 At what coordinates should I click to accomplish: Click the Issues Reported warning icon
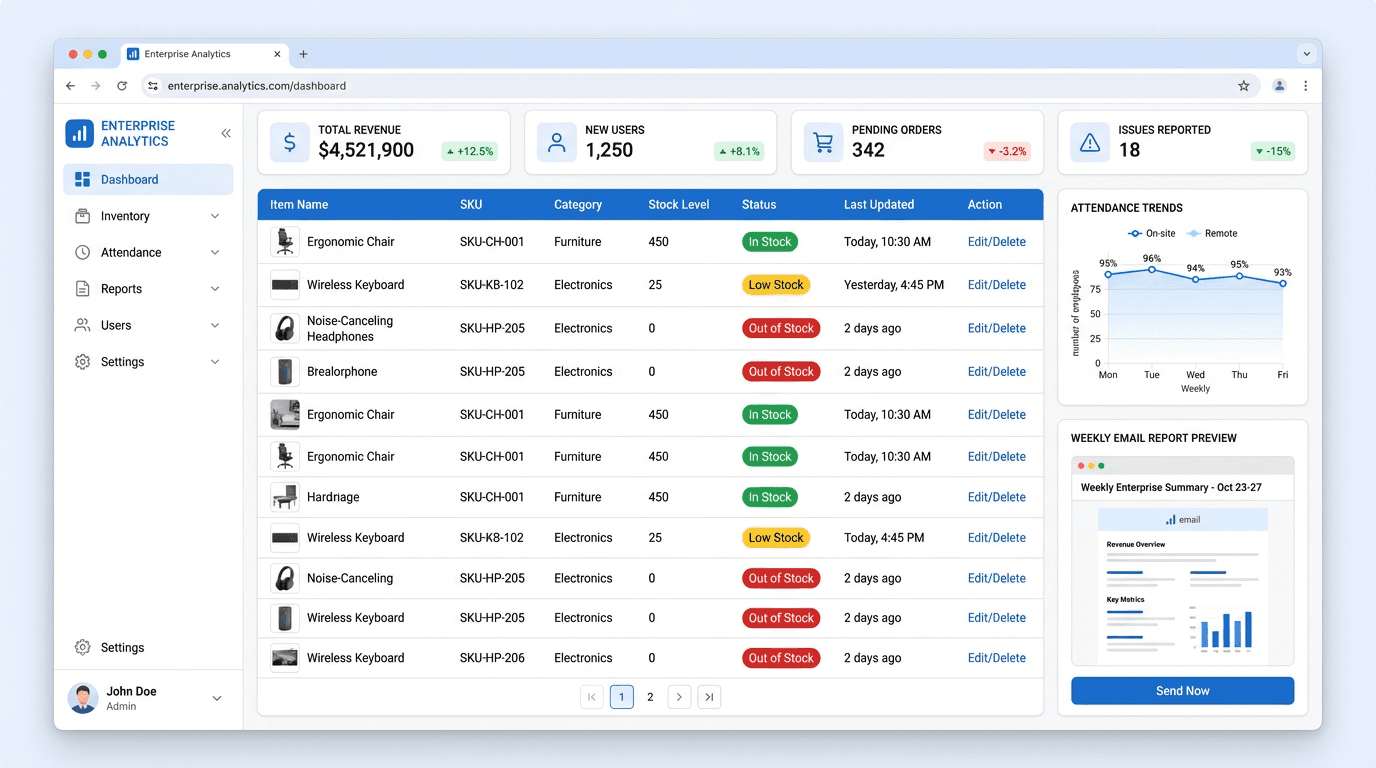[x=1089, y=142]
